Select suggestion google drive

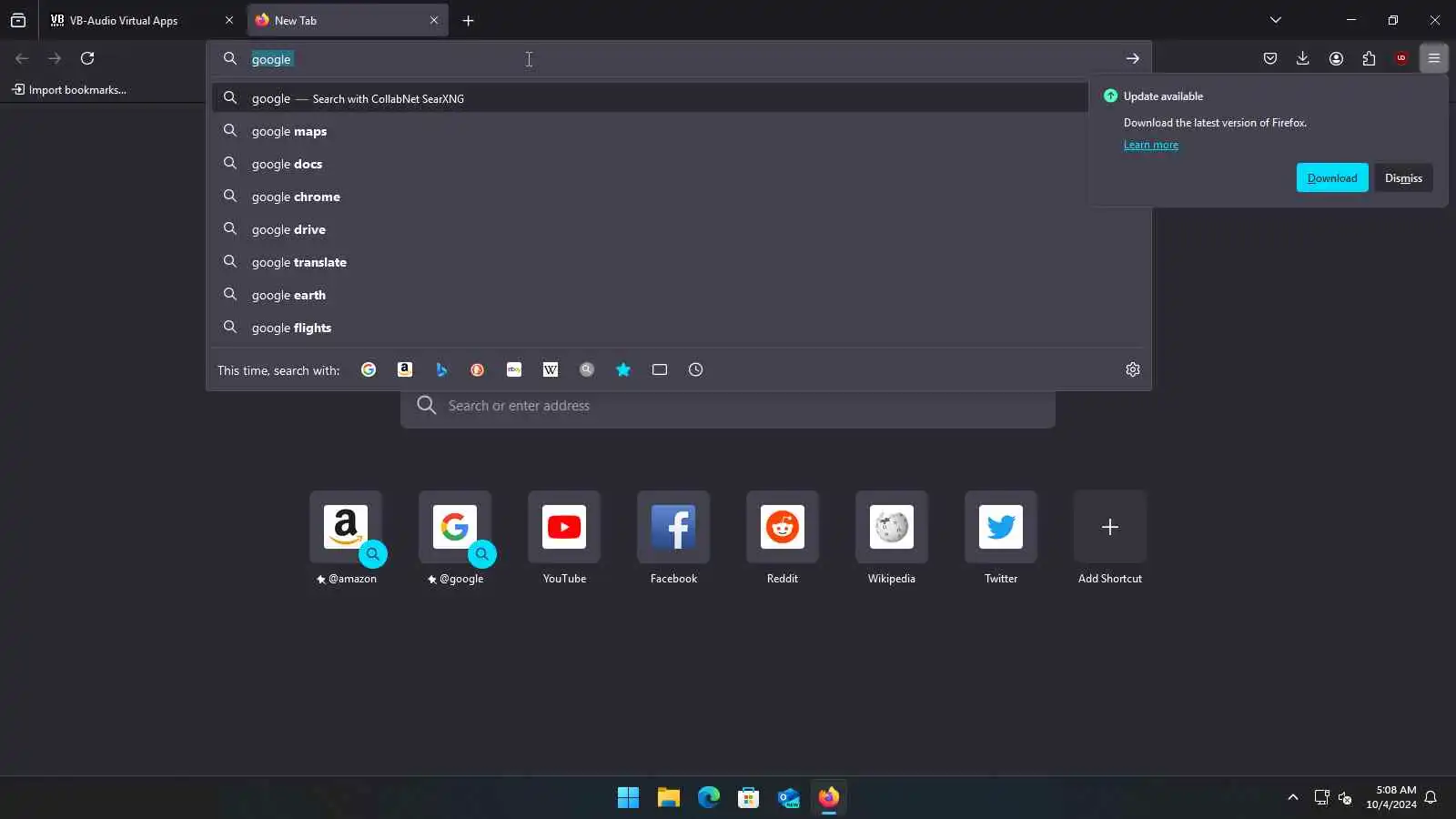click(679, 229)
